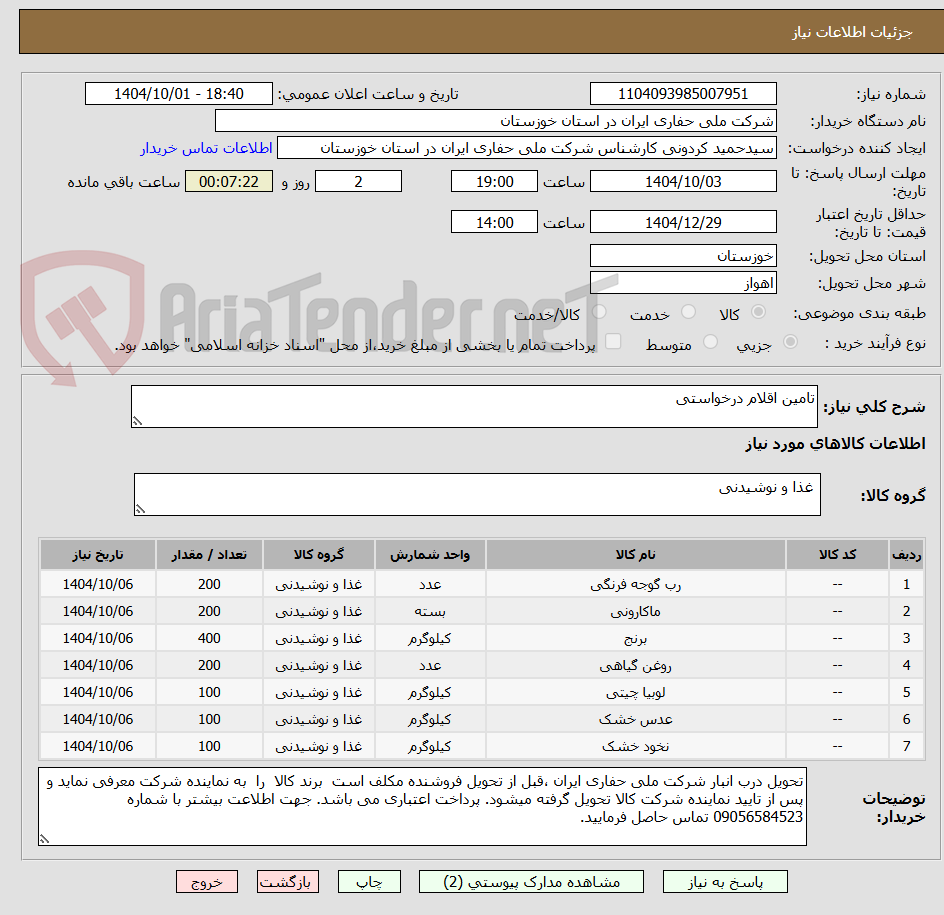Click the بازگشت back button
The height and width of the screenshot is (915, 944).
[x=287, y=882]
